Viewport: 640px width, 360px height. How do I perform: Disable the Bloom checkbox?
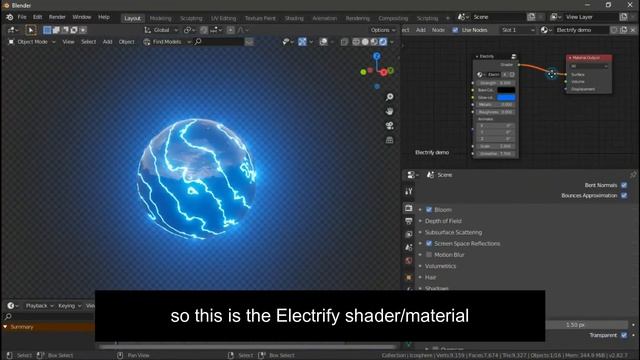point(429,210)
